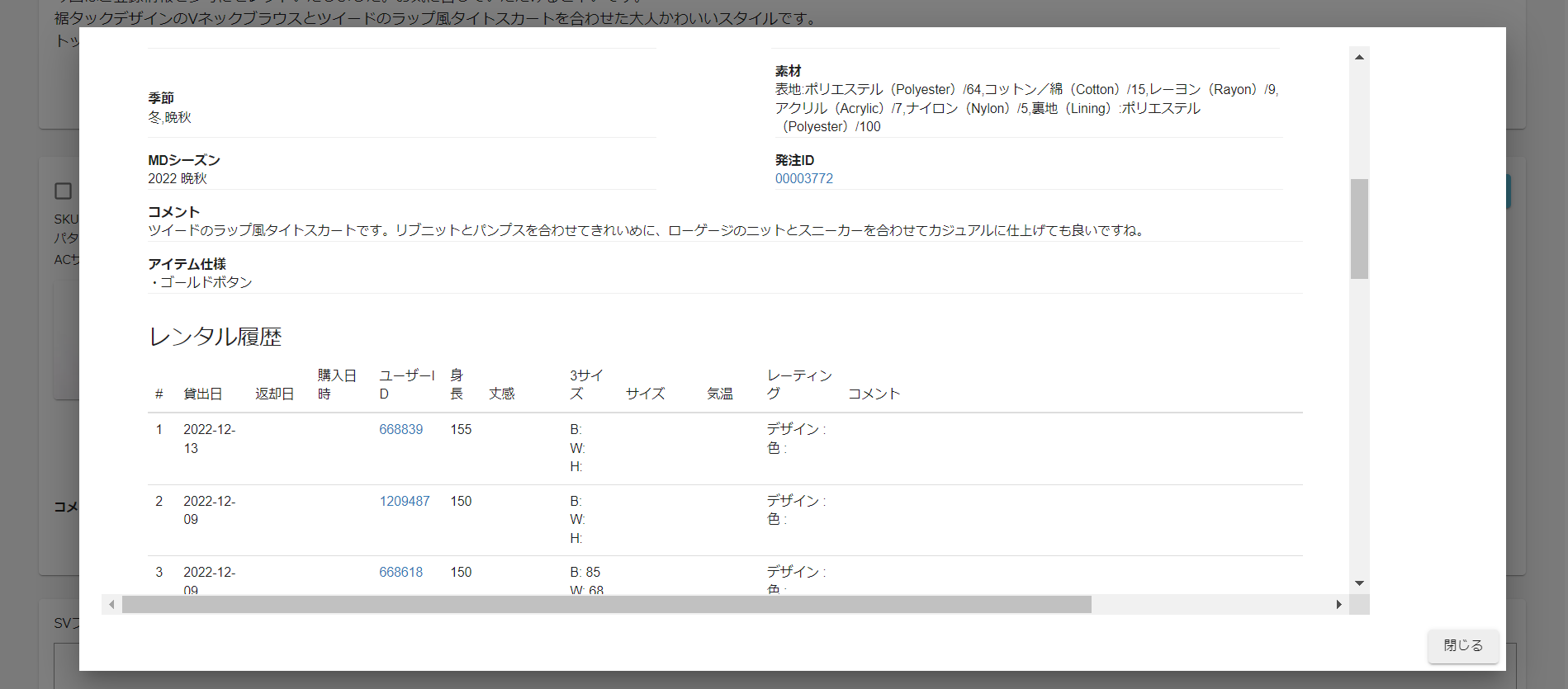
Task: Click the 貸出日 column header
Action: click(202, 394)
